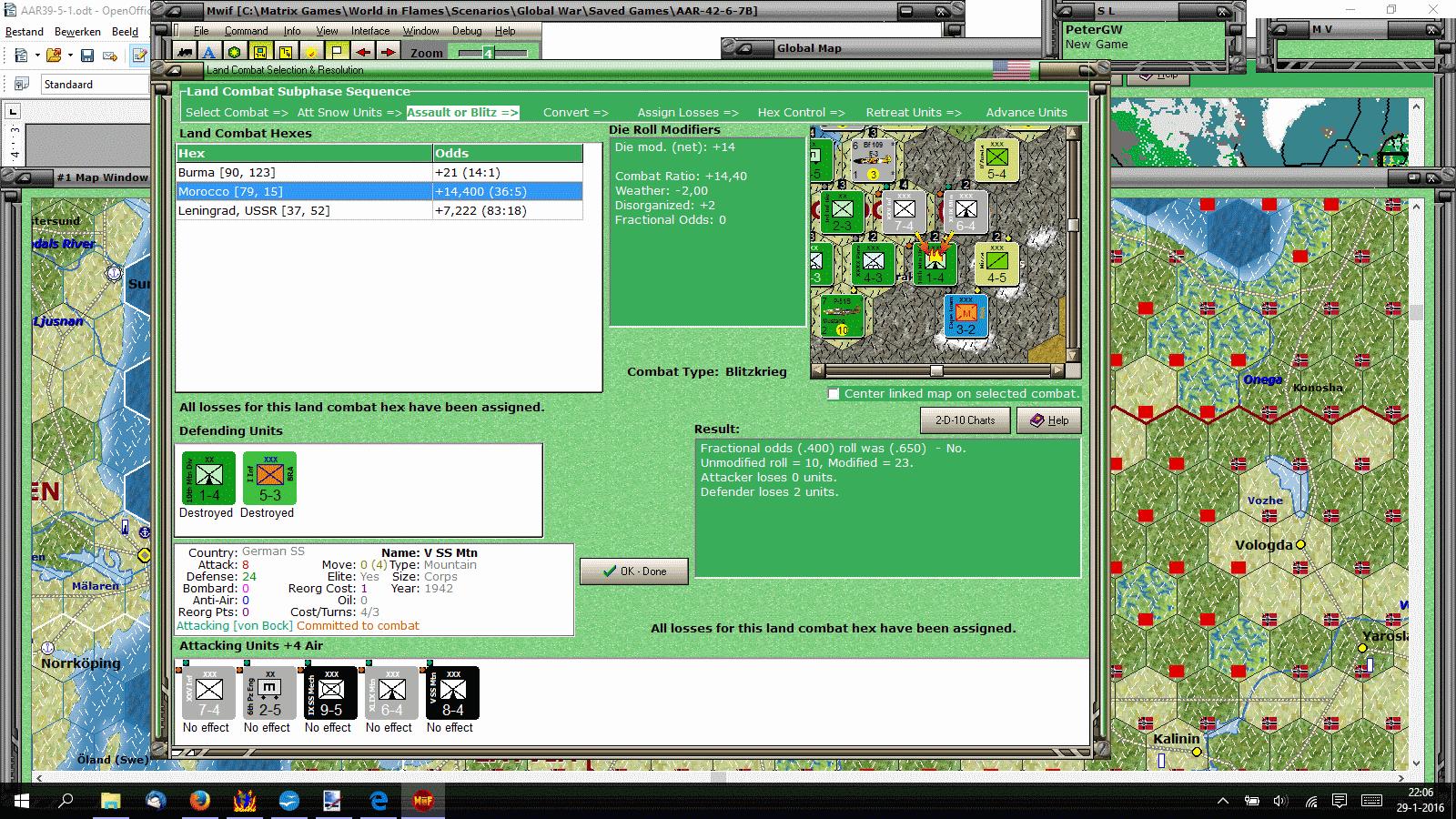Click the Hex column header
Viewport: 1456px width, 819px height.
tap(305, 154)
